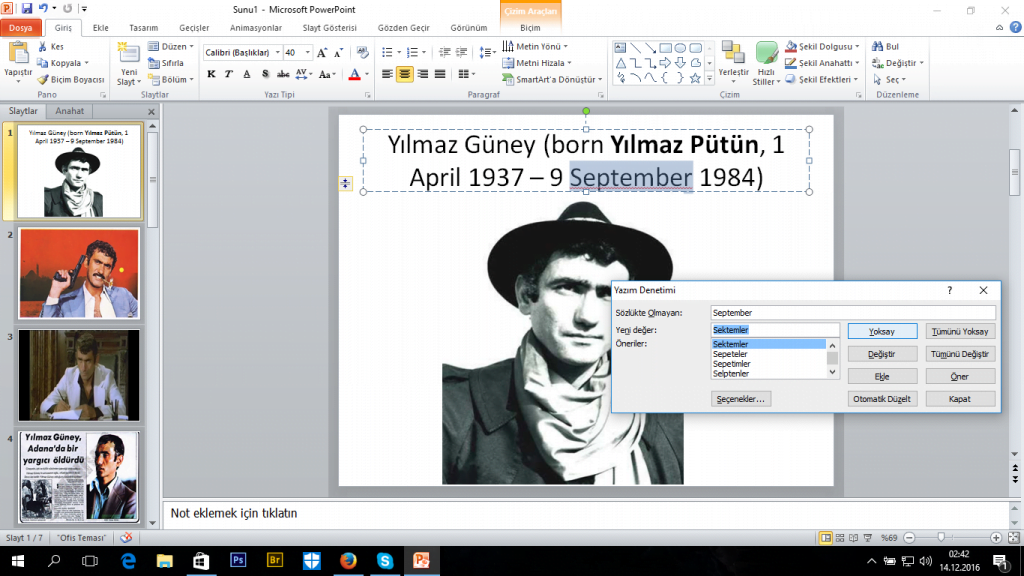The width and height of the screenshot is (1024, 576).
Task: Open the Animasyonlar ribbon tab
Action: pos(255,28)
